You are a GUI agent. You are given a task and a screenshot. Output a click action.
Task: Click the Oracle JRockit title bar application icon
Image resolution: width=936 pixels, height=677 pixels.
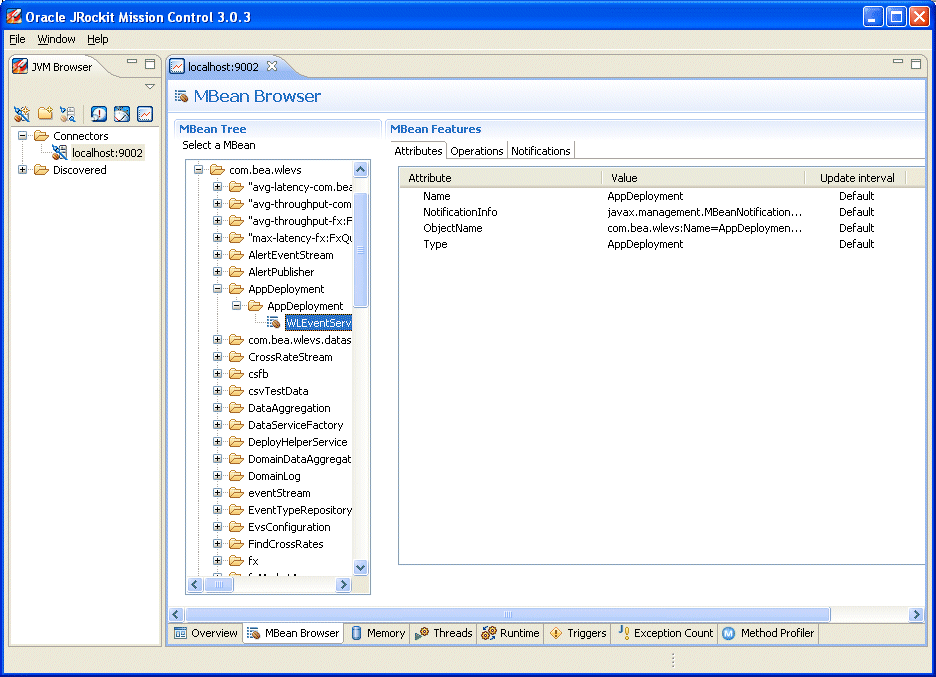point(14,17)
